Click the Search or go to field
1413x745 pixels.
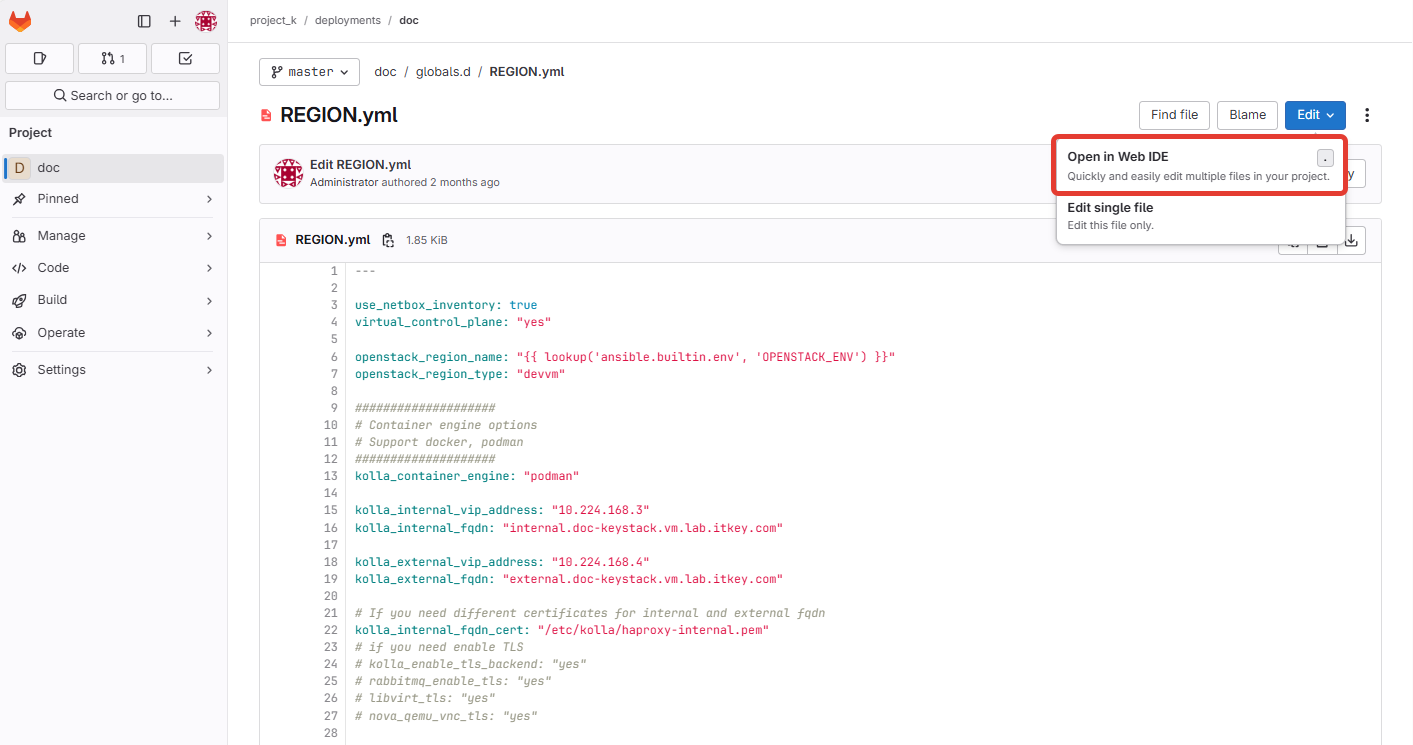pos(112,95)
